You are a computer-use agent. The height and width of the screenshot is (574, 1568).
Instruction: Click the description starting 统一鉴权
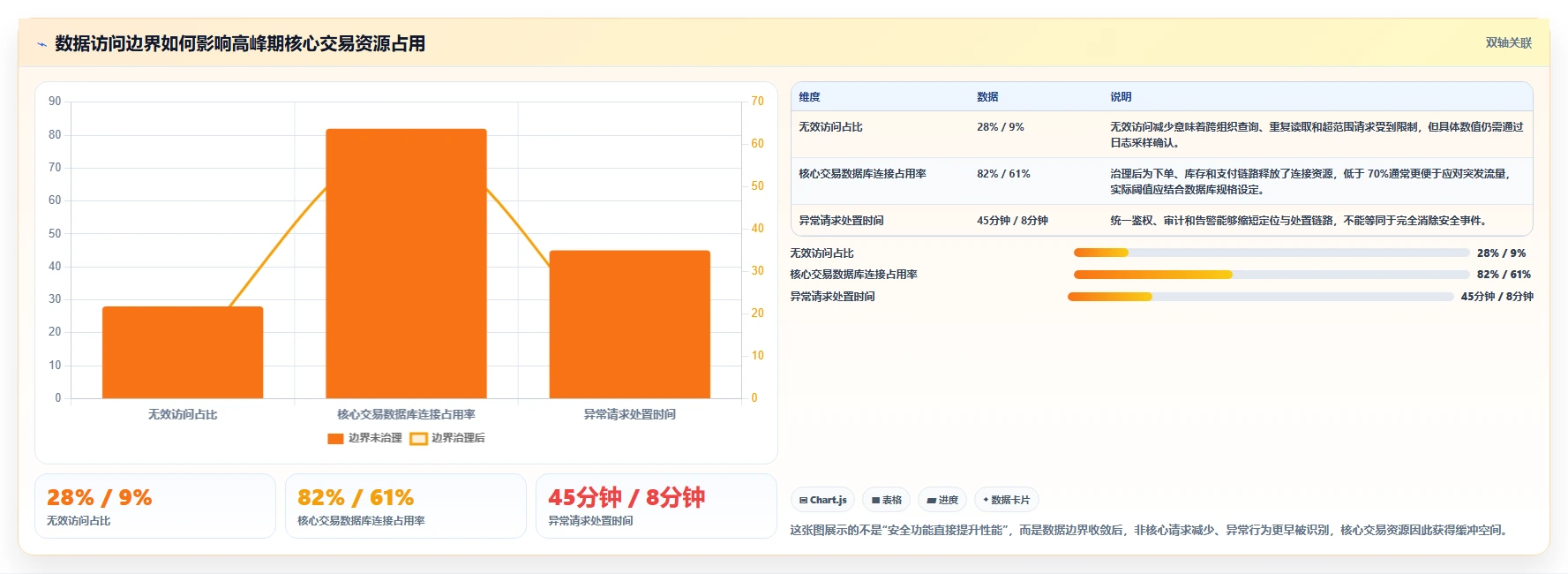(1301, 221)
